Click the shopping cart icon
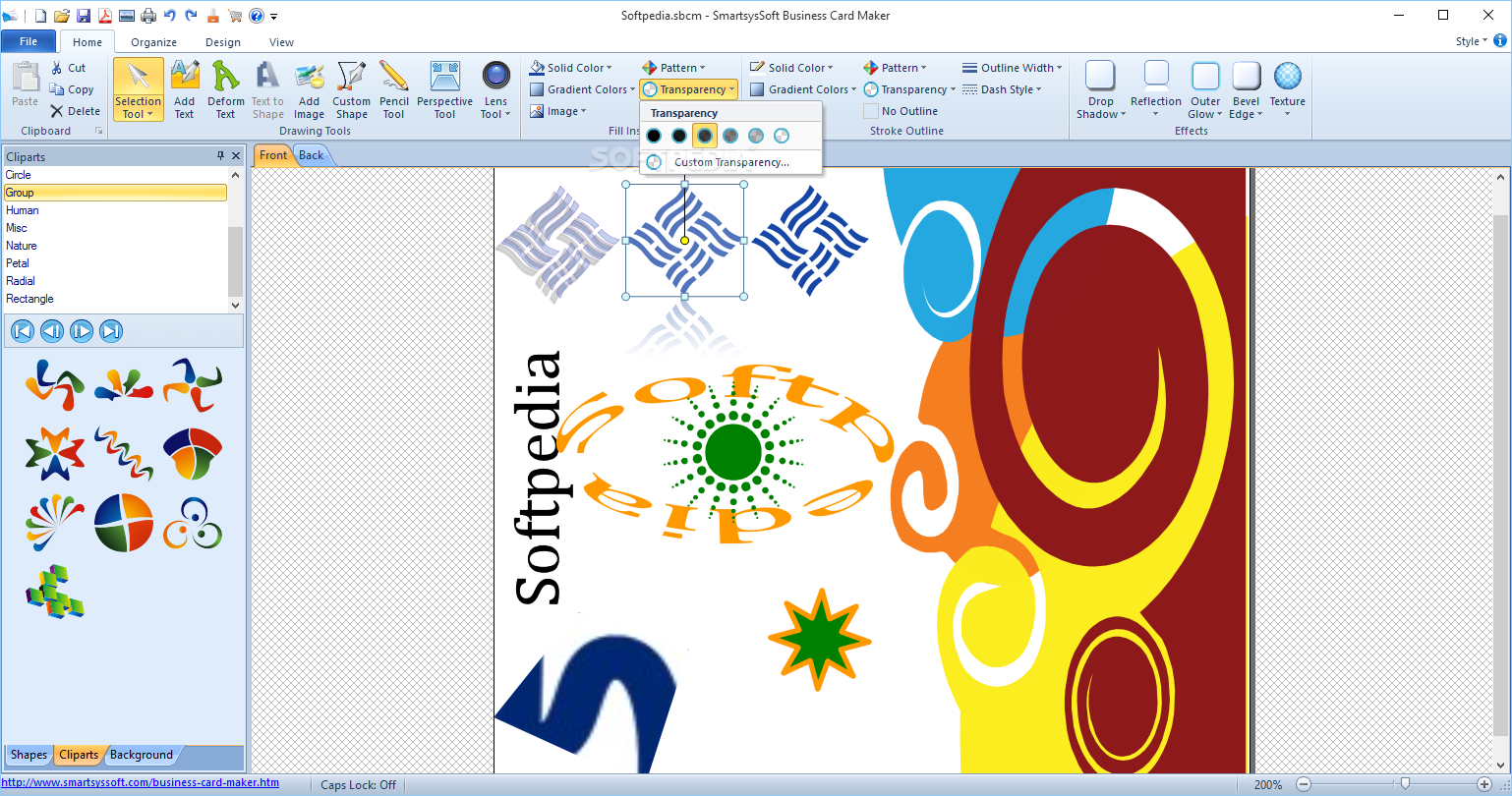Image resolution: width=1512 pixels, height=796 pixels. tap(235, 16)
